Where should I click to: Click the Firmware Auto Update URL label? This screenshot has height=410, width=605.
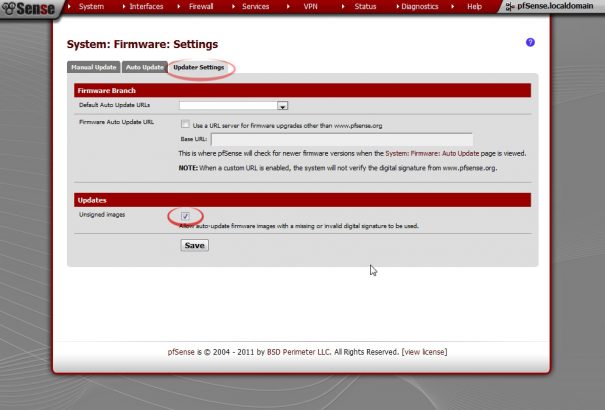coord(116,122)
